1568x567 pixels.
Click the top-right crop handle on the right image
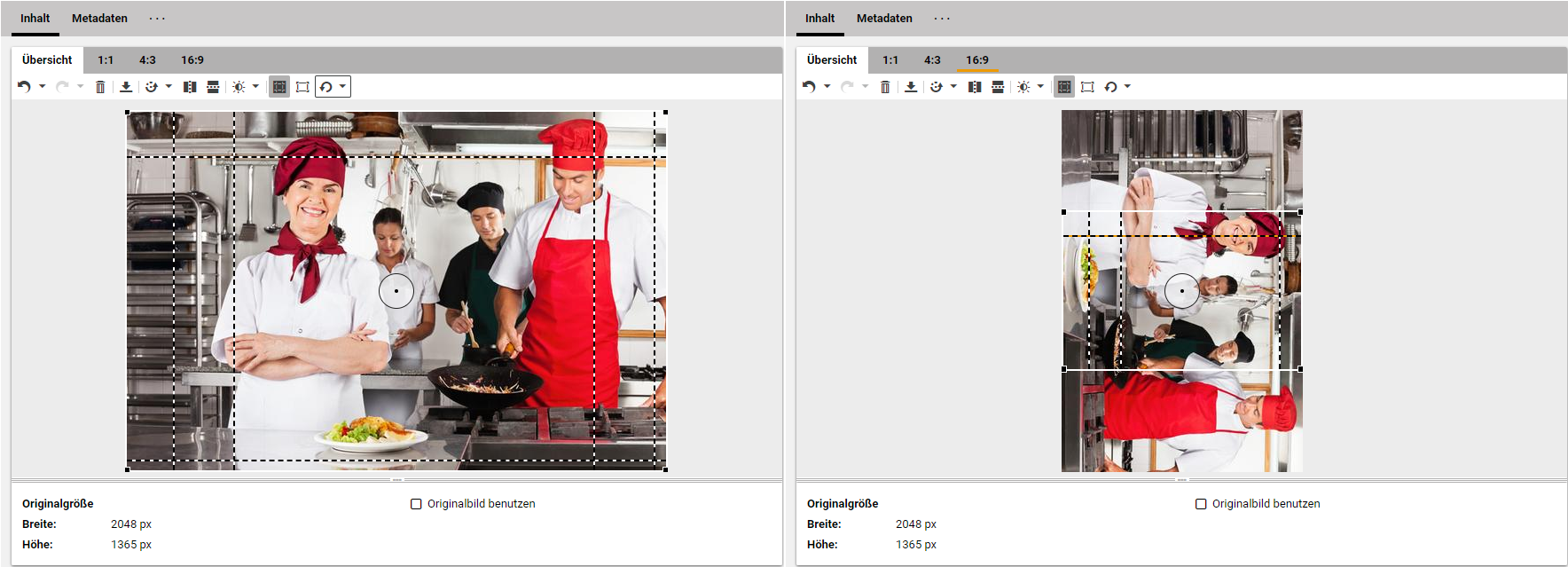1300,212
